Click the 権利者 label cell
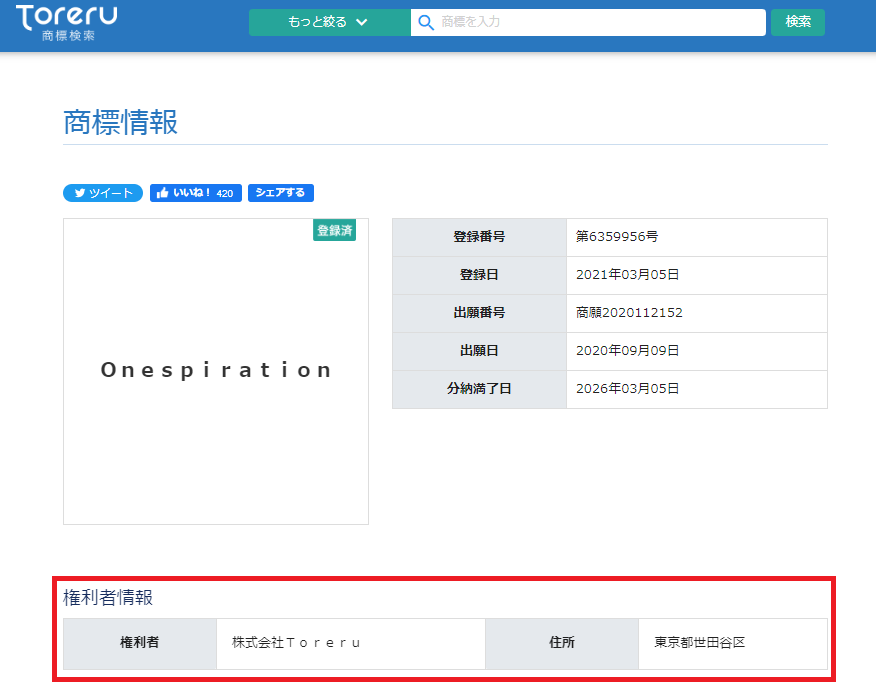The width and height of the screenshot is (876, 692). tap(140, 643)
